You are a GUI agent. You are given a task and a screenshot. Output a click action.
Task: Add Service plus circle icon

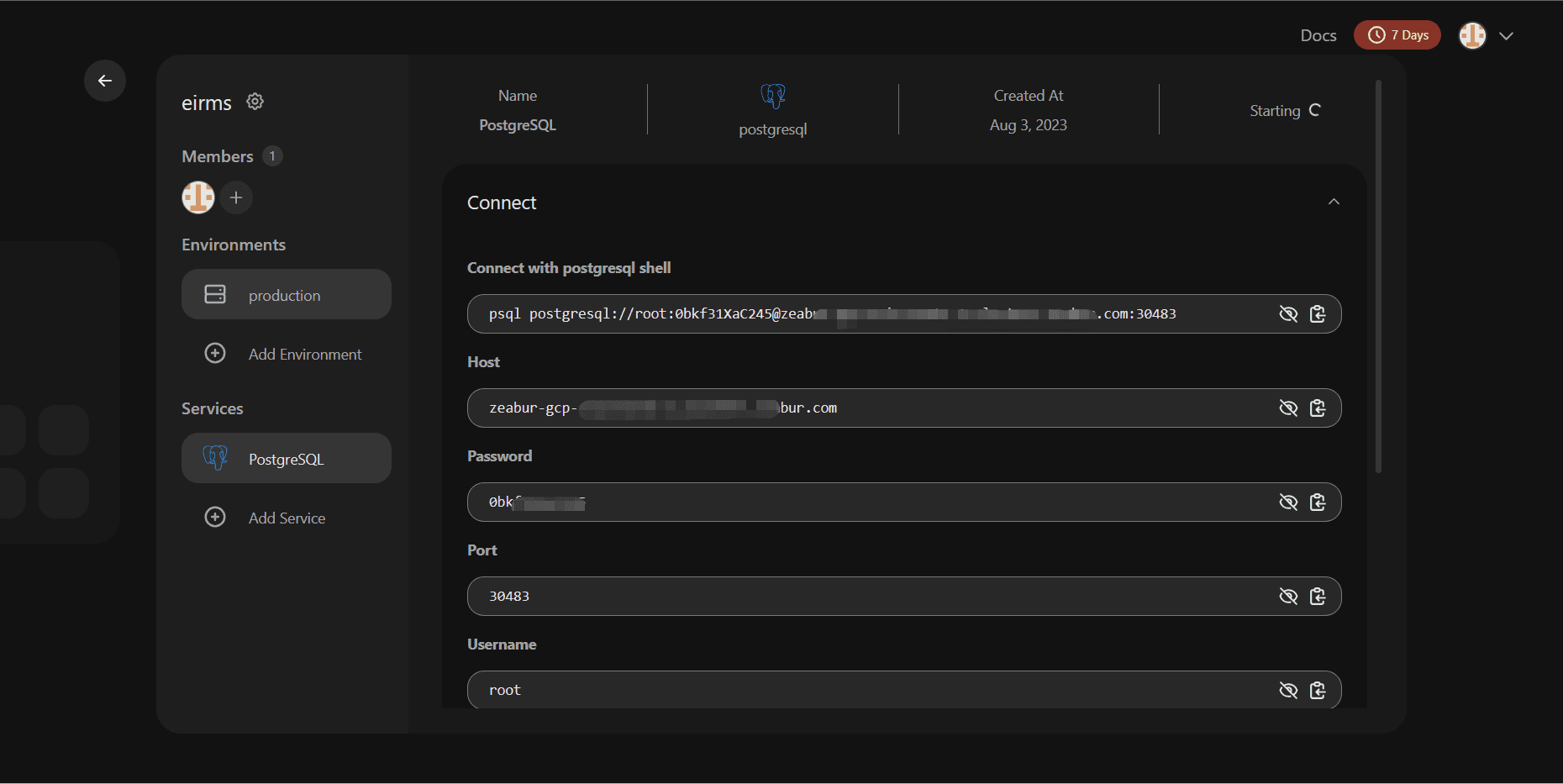click(x=215, y=517)
